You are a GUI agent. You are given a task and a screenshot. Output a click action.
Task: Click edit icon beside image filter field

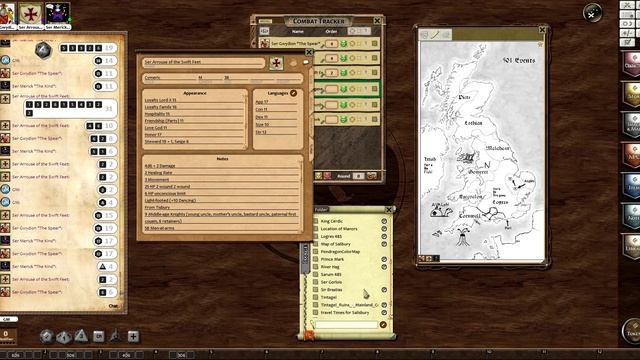(x=383, y=324)
